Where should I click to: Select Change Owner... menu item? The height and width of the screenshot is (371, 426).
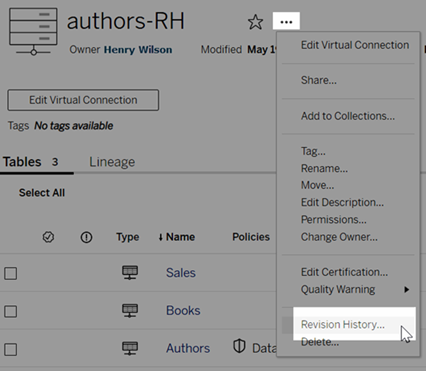click(x=339, y=237)
